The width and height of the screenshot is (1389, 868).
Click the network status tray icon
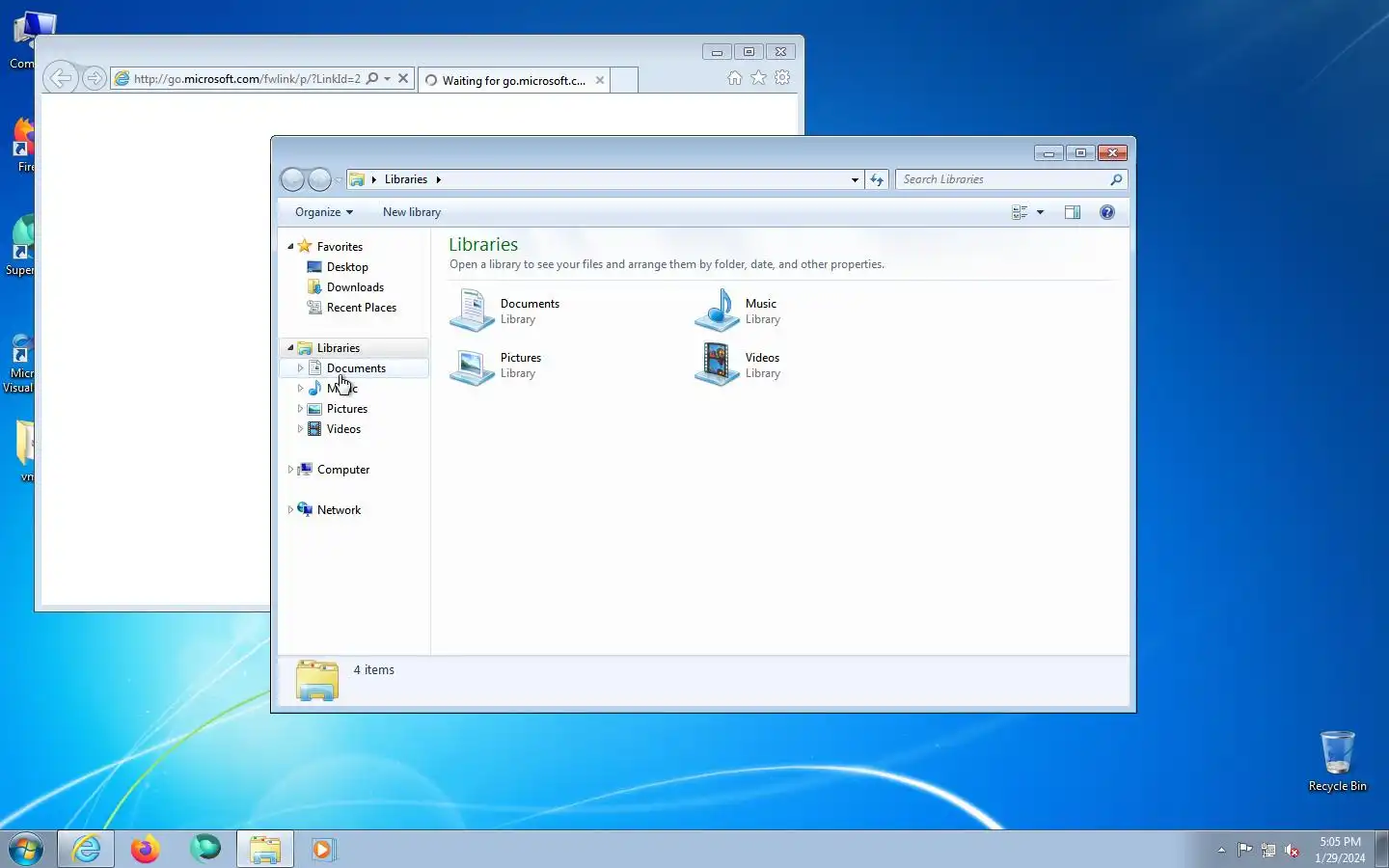pos(1268,850)
